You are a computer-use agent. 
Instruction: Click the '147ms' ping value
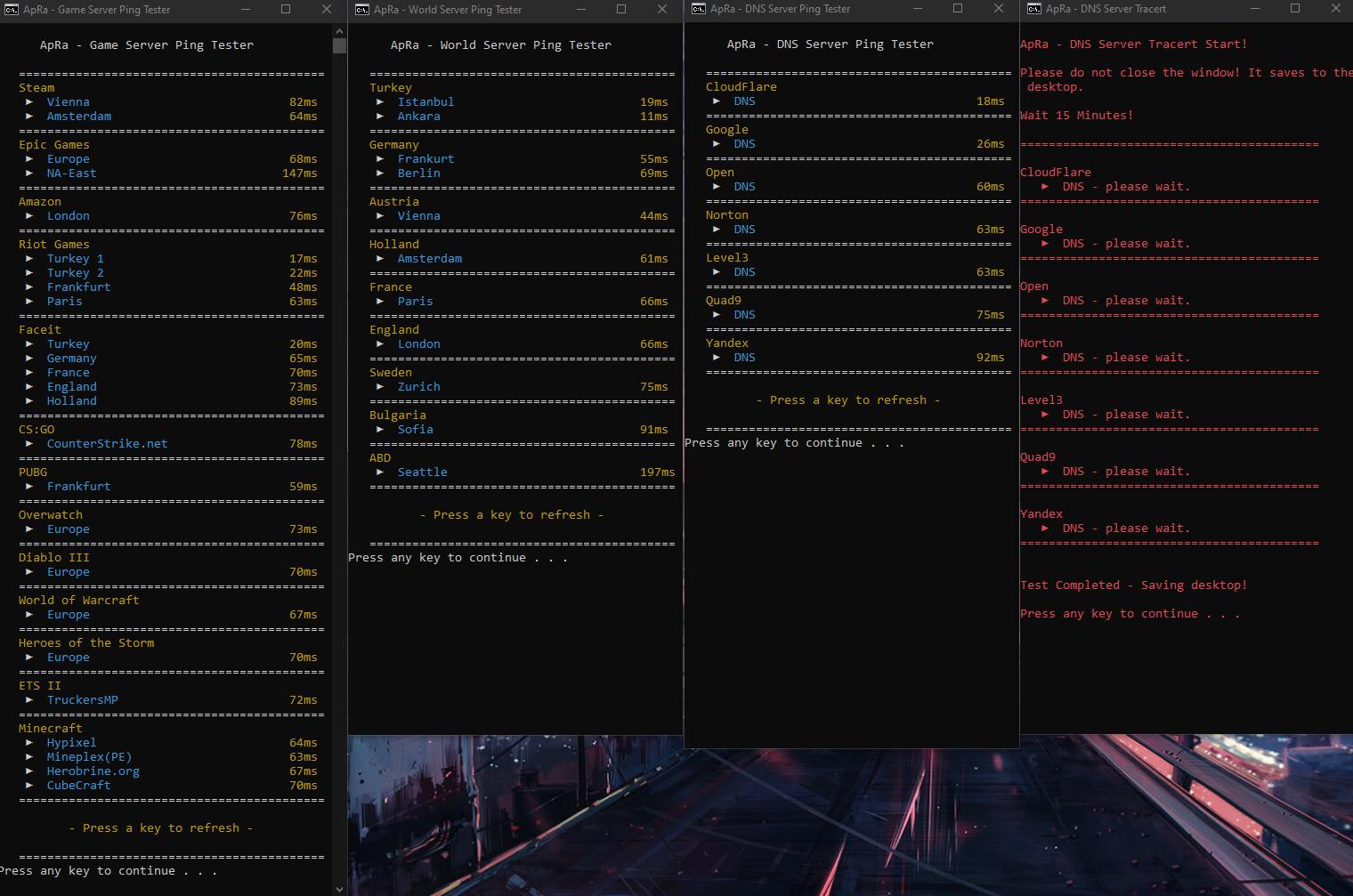[x=300, y=174]
